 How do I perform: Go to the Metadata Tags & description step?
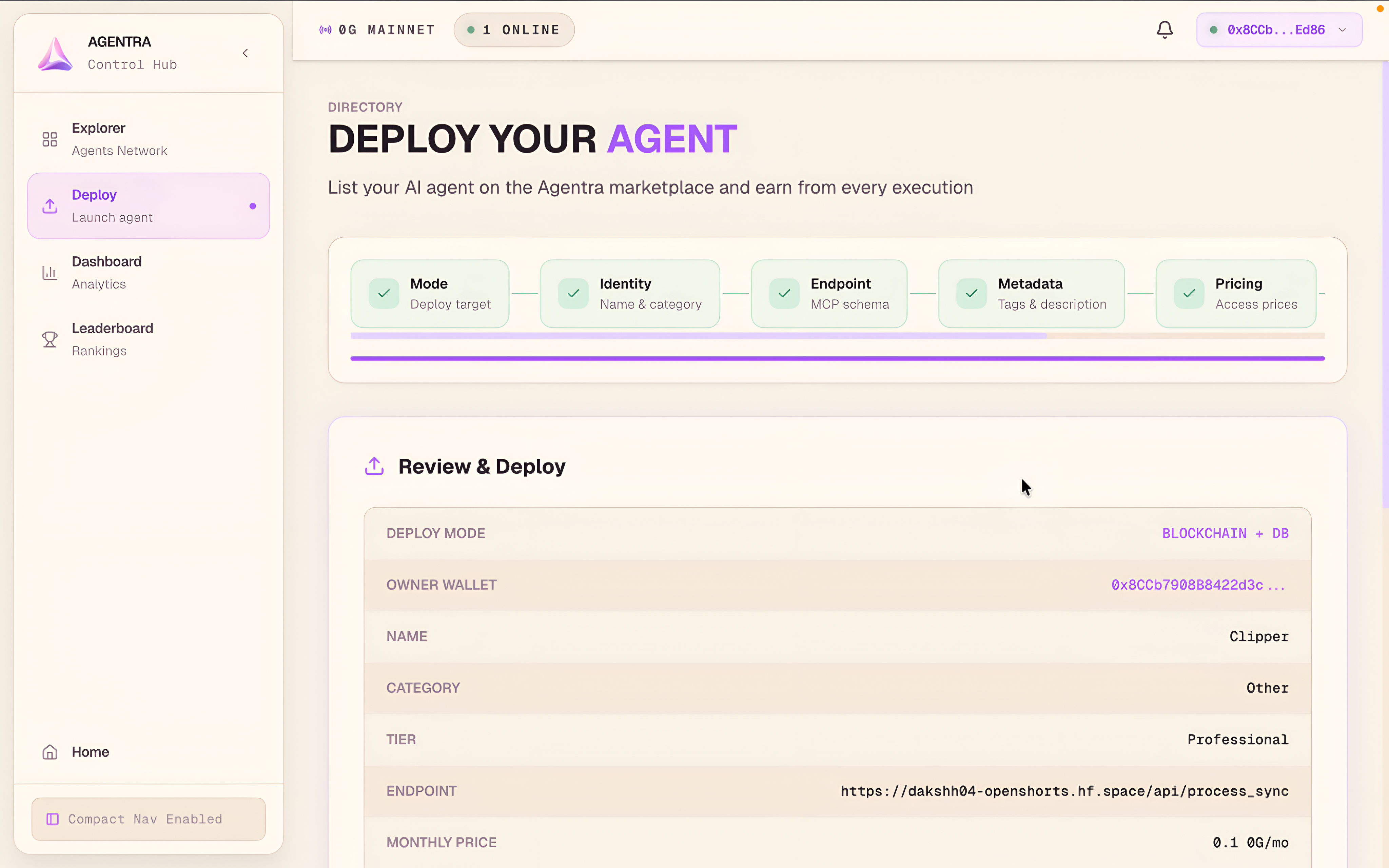[x=1032, y=293]
